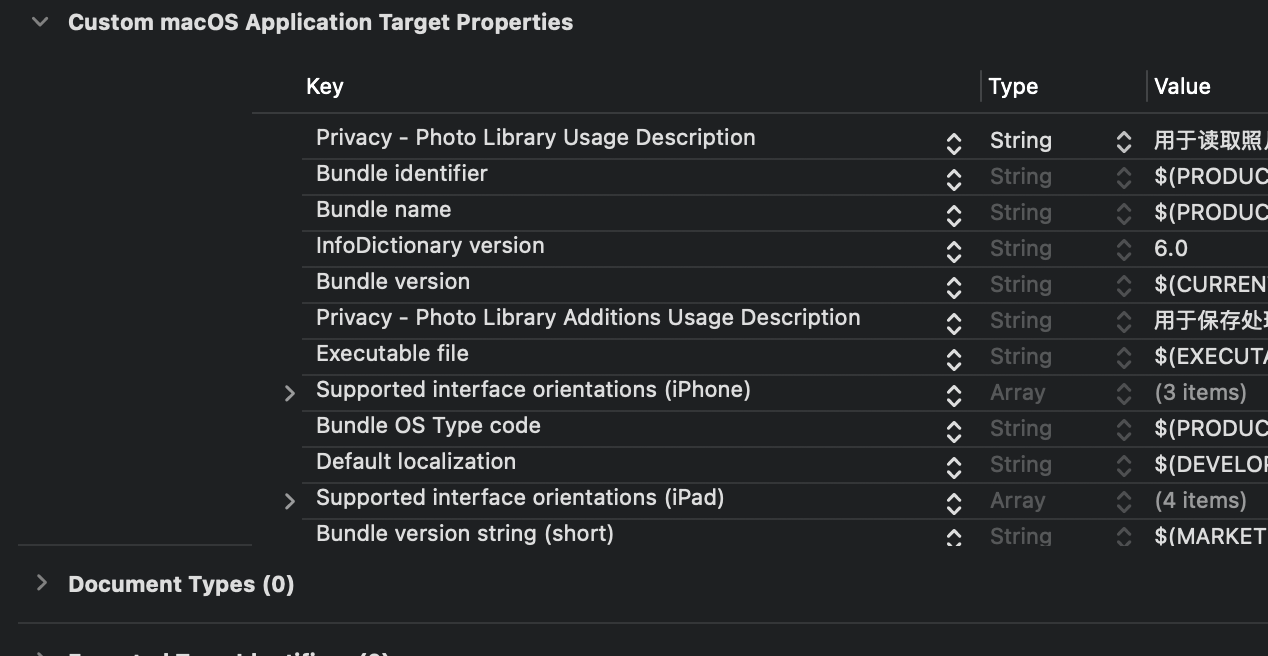
Task: Open key stepper for Executable file row
Action: coord(954,359)
